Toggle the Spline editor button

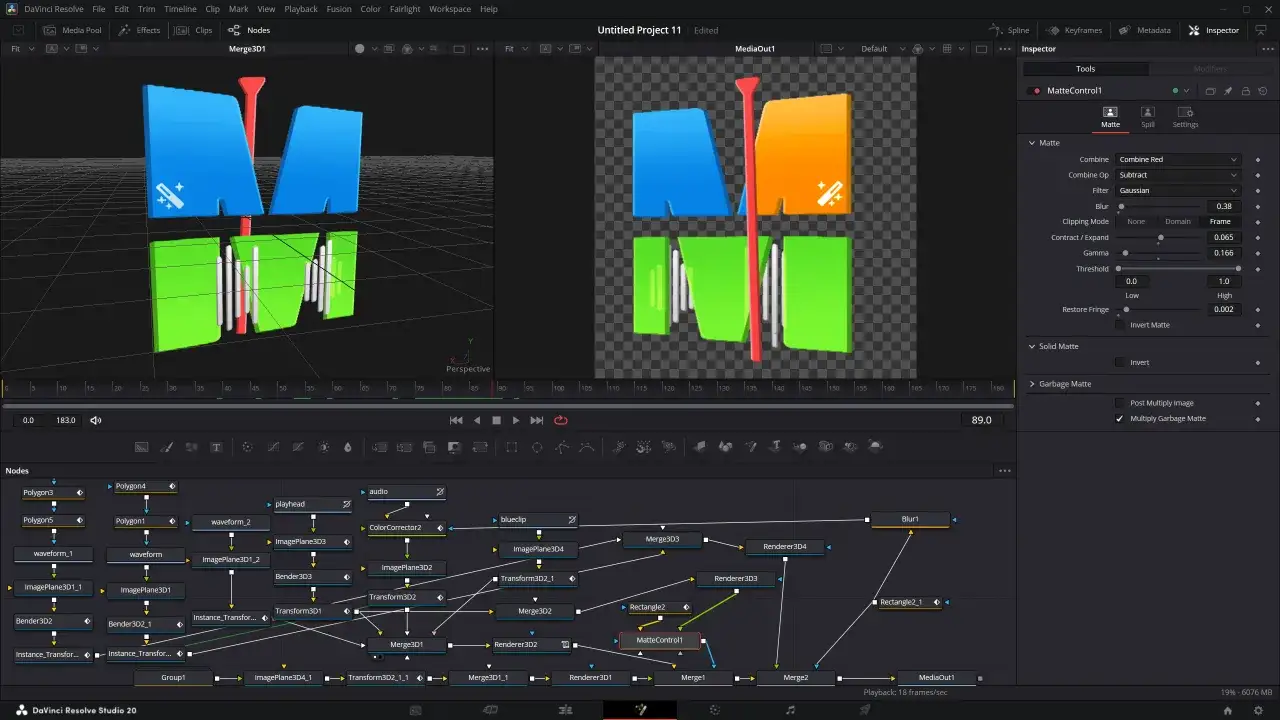pos(1010,30)
